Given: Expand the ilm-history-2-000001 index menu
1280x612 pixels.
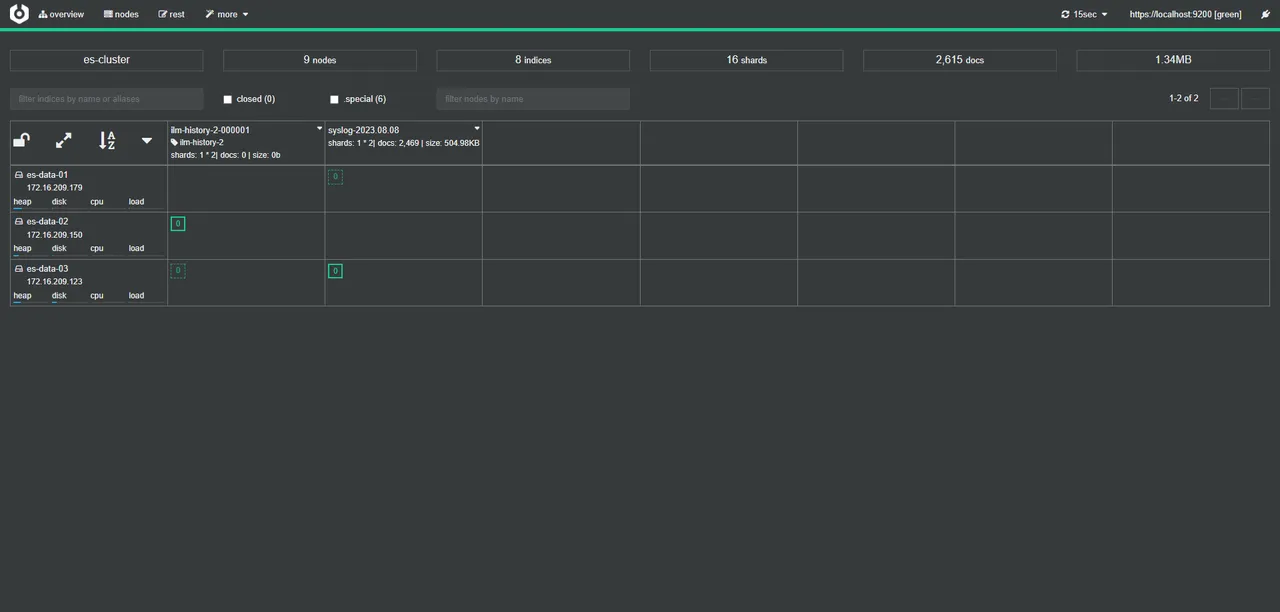Looking at the screenshot, I should 319,129.
